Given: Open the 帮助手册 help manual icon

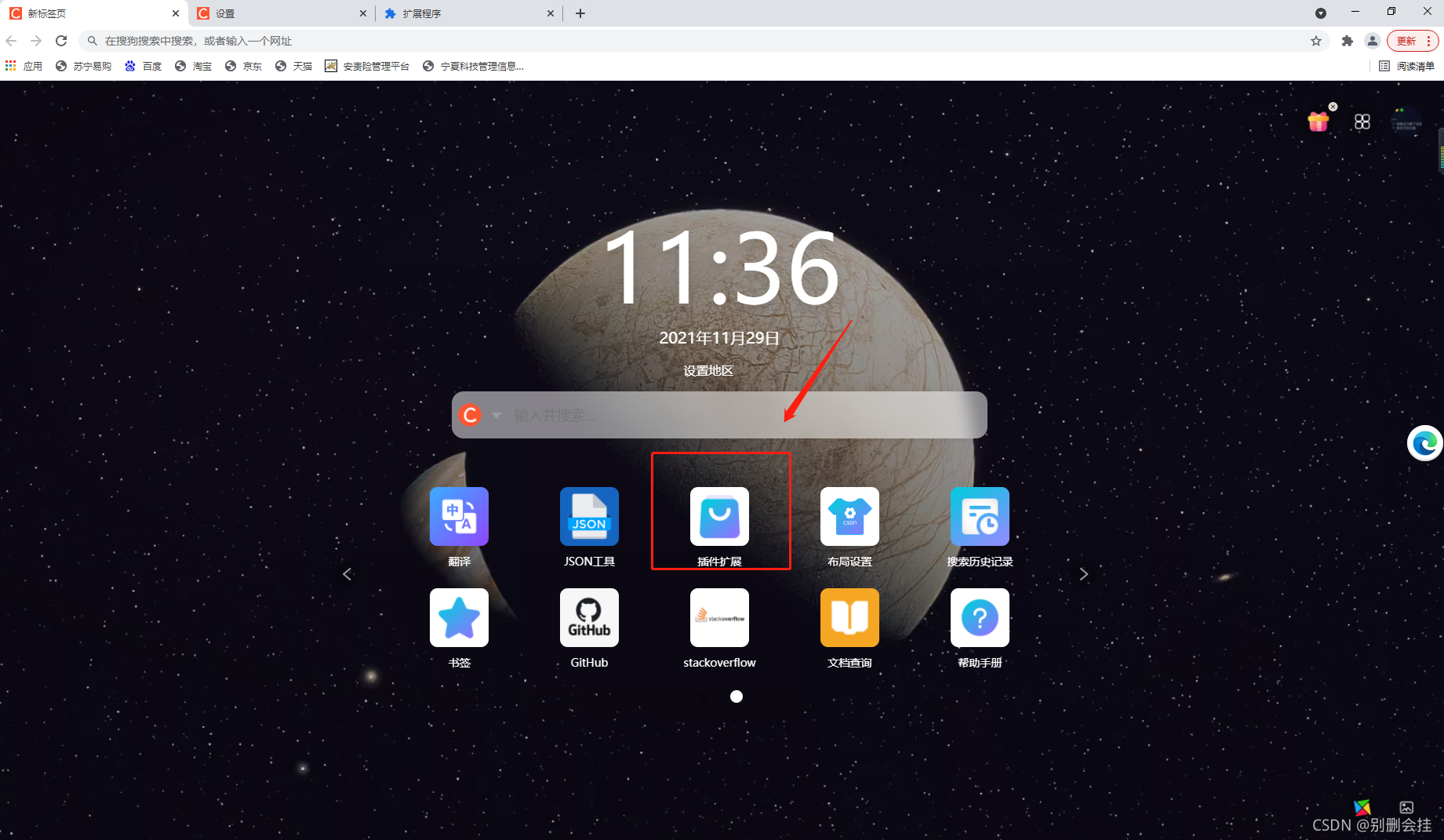Looking at the screenshot, I should (980, 617).
